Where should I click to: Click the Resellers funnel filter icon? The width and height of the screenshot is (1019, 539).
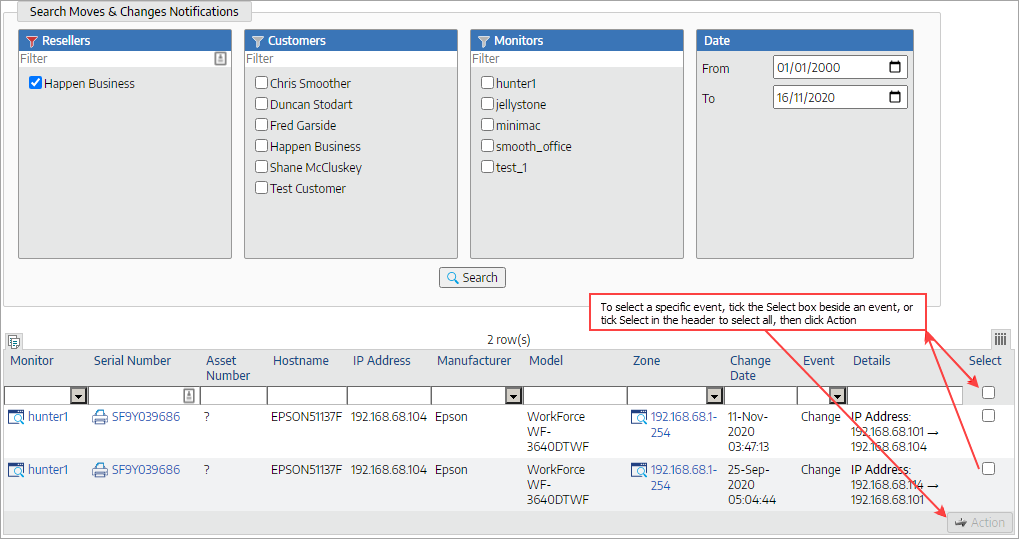[x=32, y=41]
